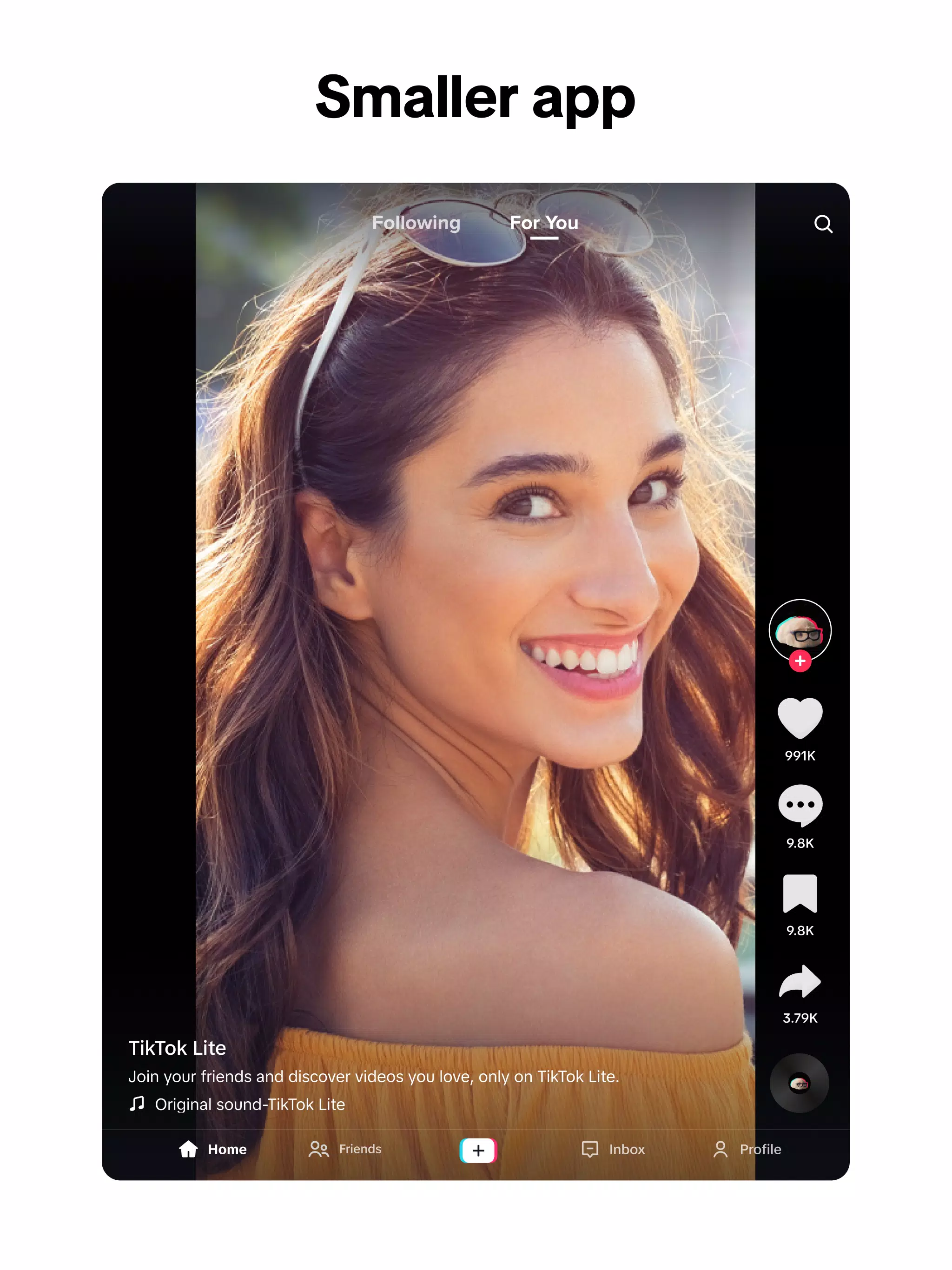Select the bookmark/save icon
952x1270 pixels.
(799, 893)
